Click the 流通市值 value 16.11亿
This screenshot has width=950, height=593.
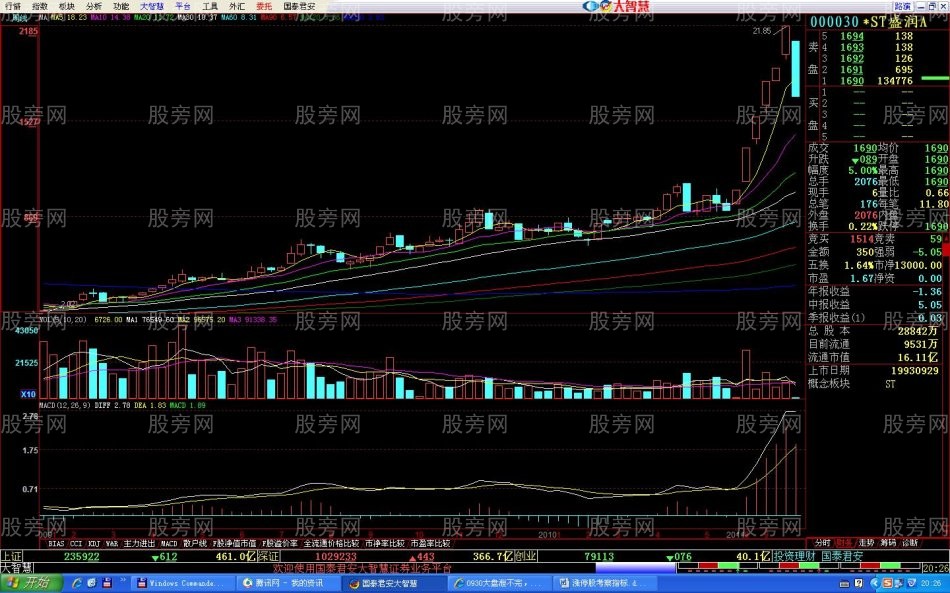pyautogui.click(x=918, y=357)
